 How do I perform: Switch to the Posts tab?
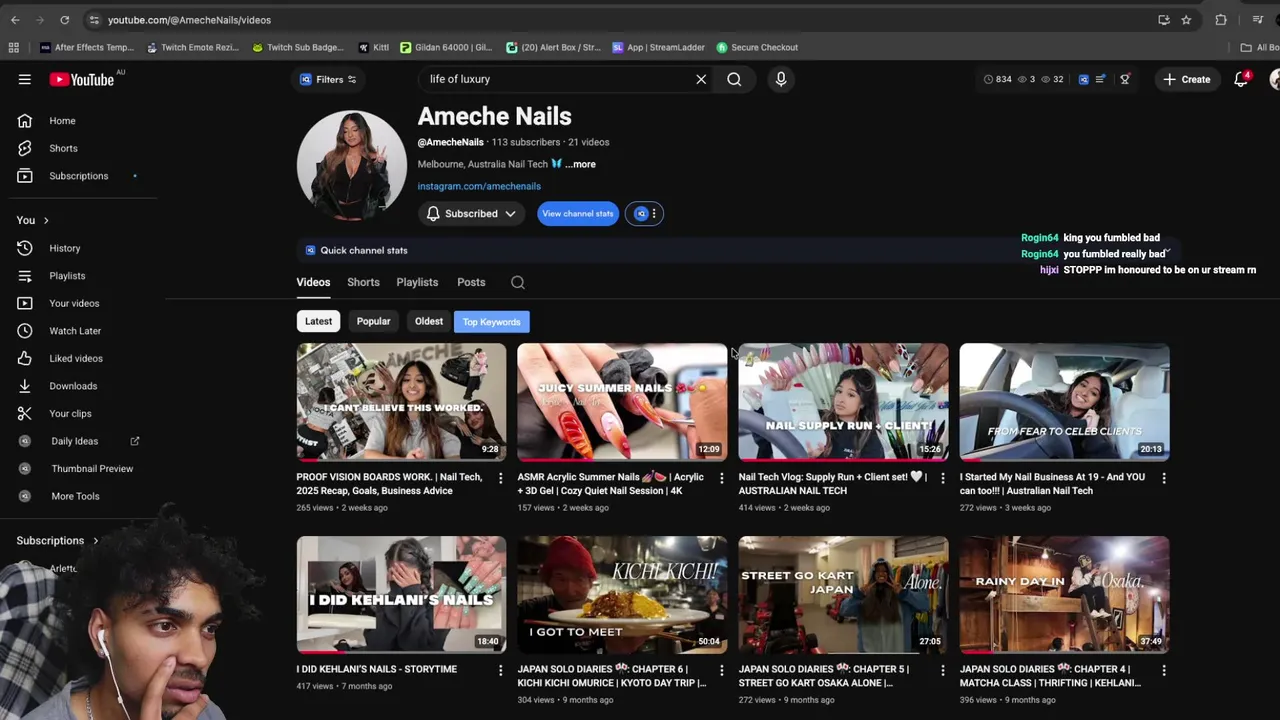471,282
